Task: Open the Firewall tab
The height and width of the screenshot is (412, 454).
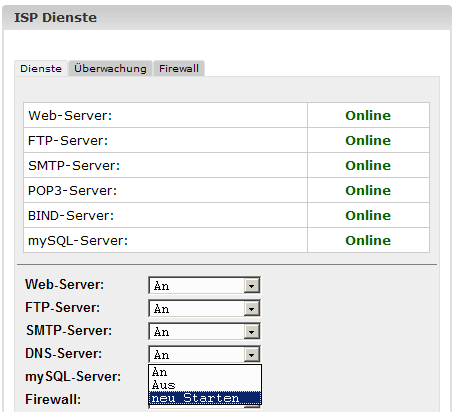Action: coord(179,69)
